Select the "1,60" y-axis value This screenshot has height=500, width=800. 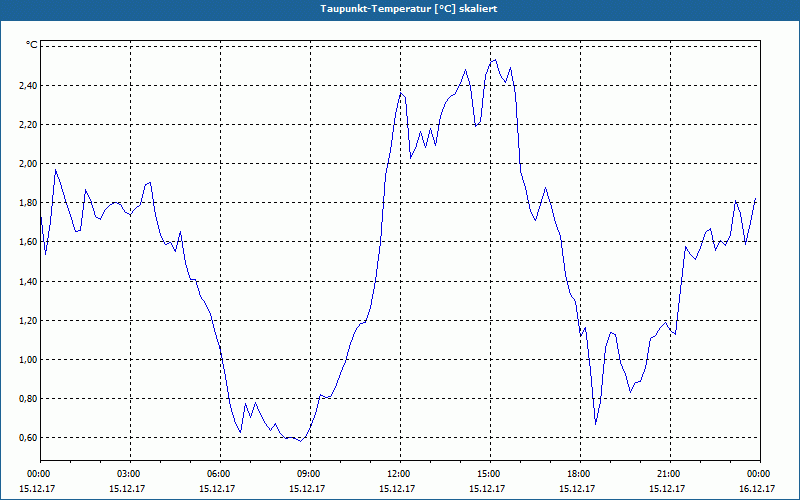[x=28, y=242]
